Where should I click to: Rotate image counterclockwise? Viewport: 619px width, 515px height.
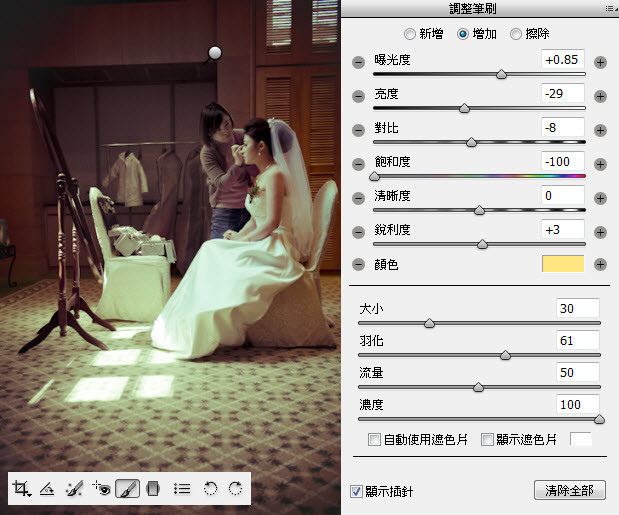tap(210, 489)
